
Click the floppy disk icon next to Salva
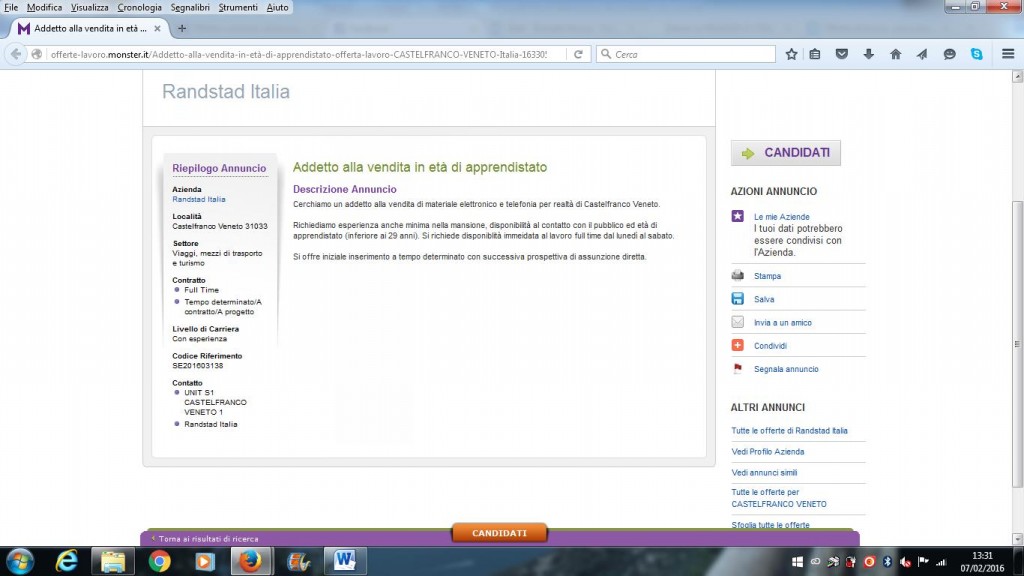[x=737, y=298]
